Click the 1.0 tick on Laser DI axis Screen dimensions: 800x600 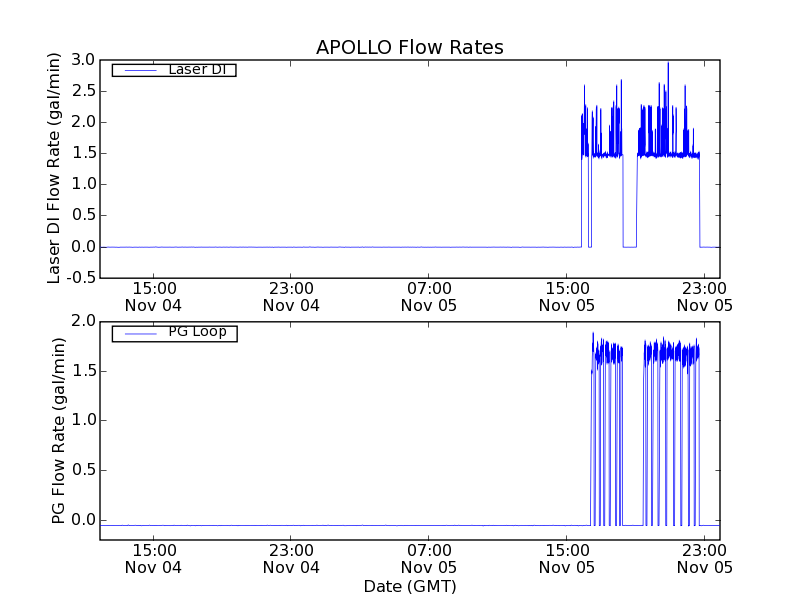click(x=83, y=184)
